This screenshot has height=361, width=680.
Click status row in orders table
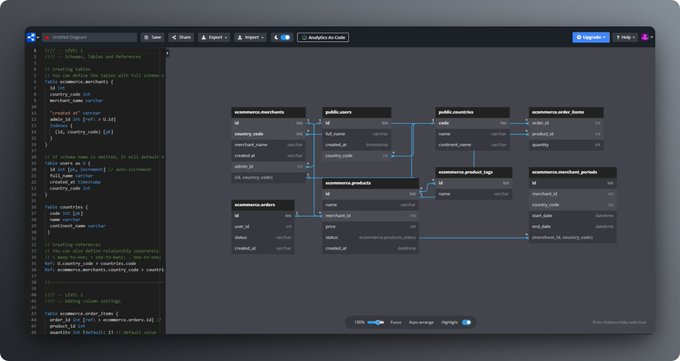(263, 237)
